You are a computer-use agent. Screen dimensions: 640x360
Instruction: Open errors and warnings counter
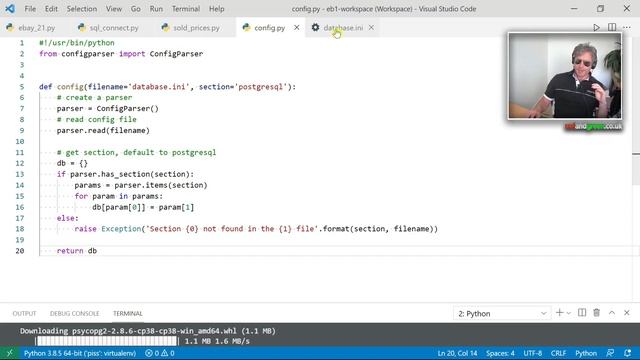click(160, 353)
